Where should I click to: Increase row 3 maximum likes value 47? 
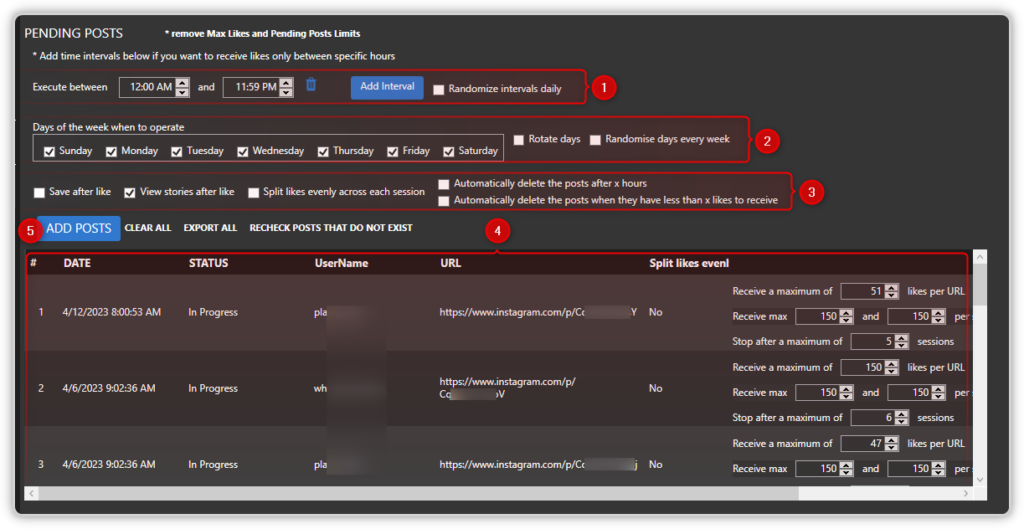[892, 440]
